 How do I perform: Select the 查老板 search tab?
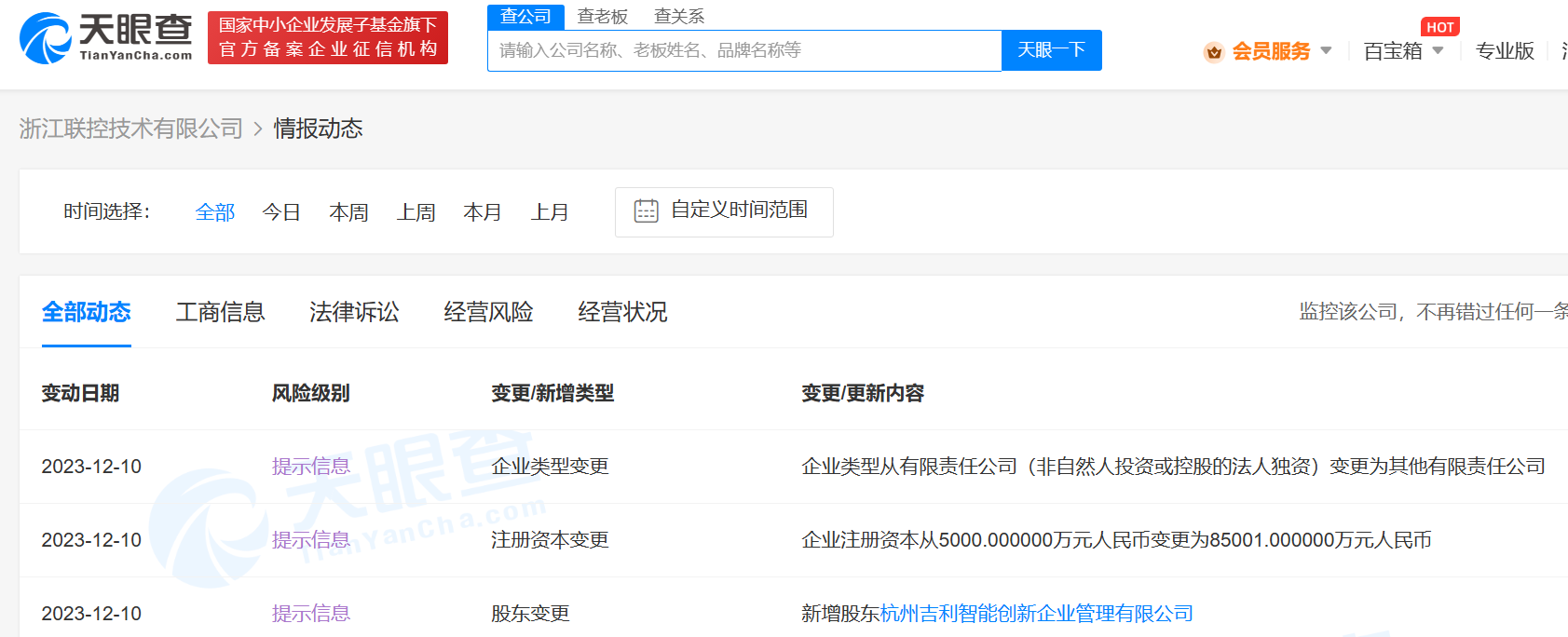pos(603,17)
